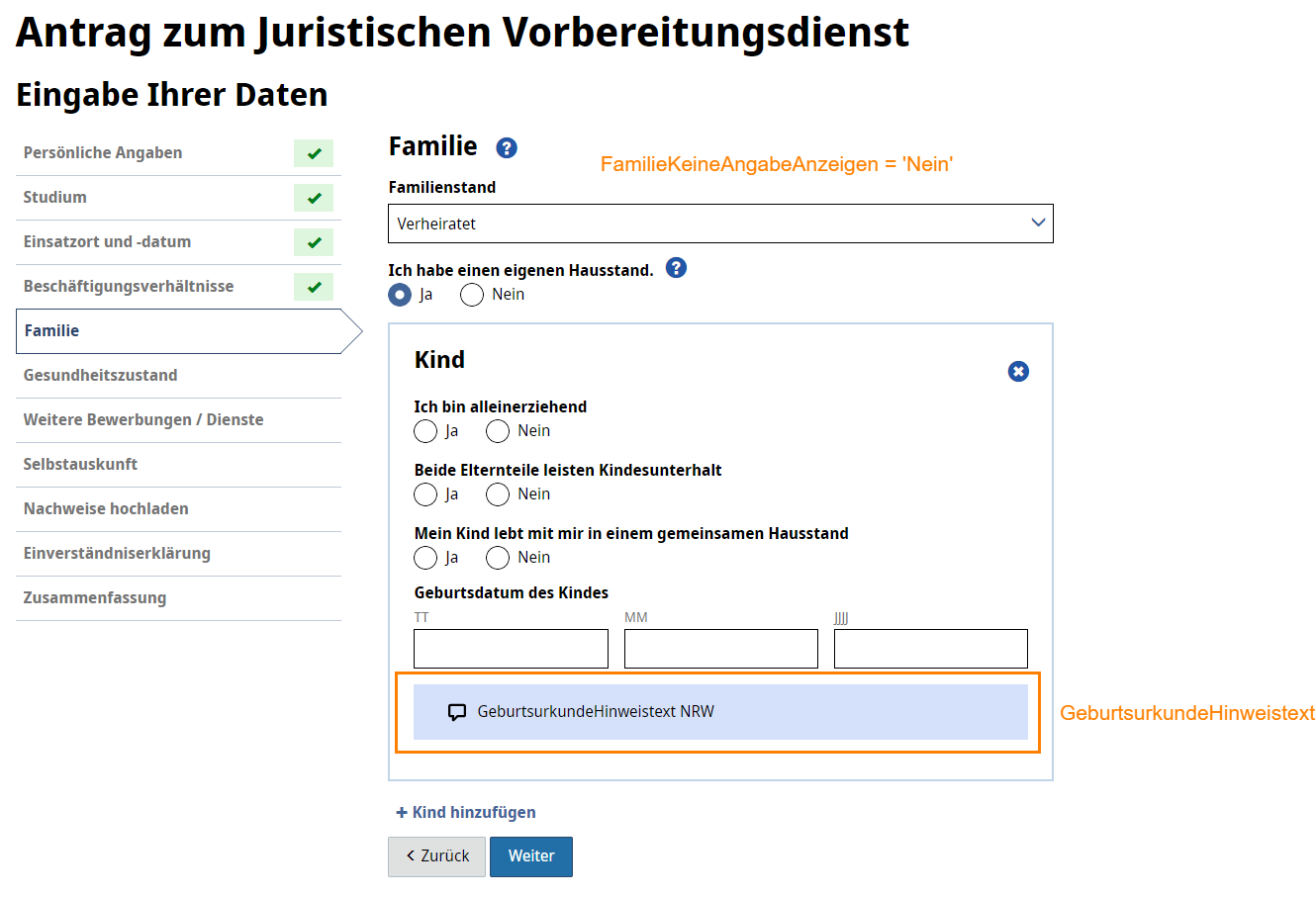Open the help icon next to Familie heading
This screenshot has width=1316, height=897.
click(x=507, y=147)
